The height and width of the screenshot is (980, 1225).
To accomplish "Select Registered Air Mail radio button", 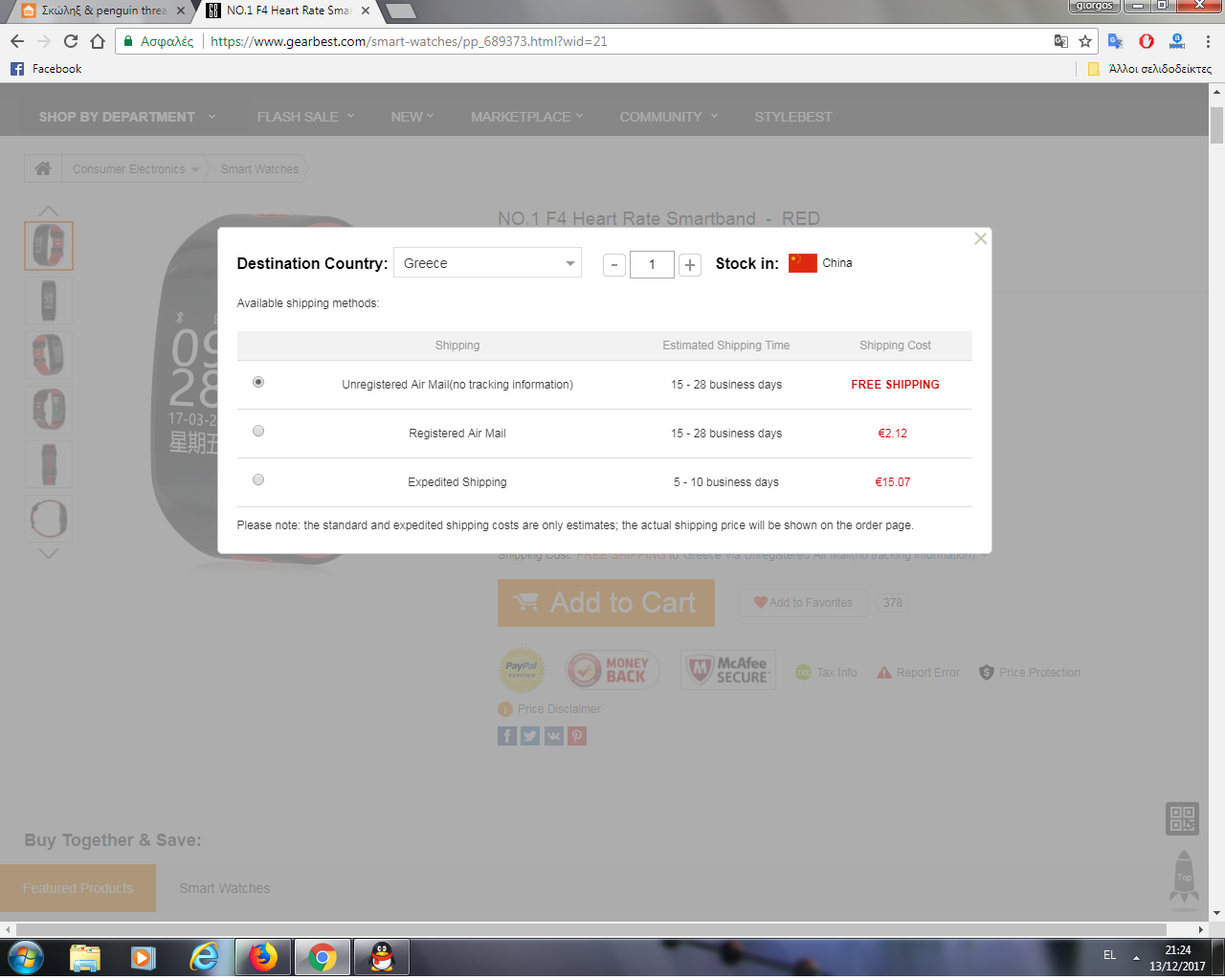I will pos(258,431).
